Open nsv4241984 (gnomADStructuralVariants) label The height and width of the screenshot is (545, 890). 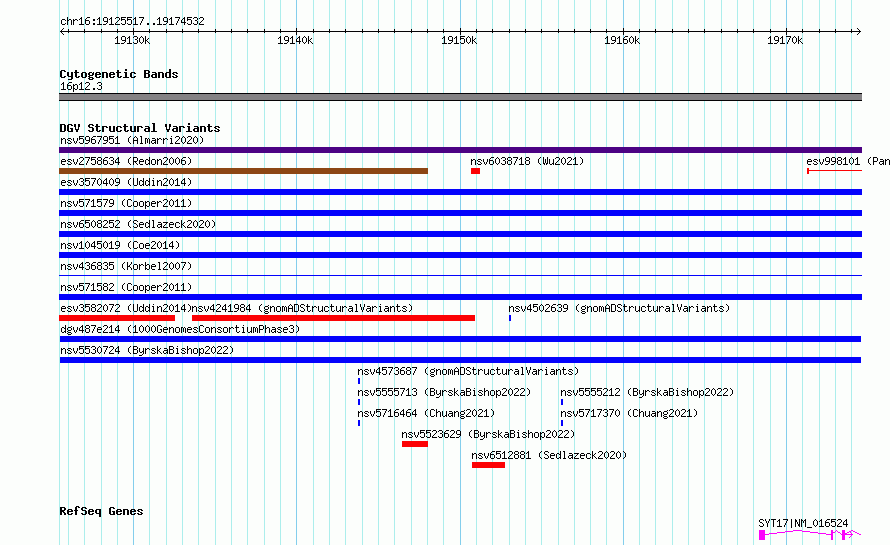pyautogui.click(x=303, y=308)
